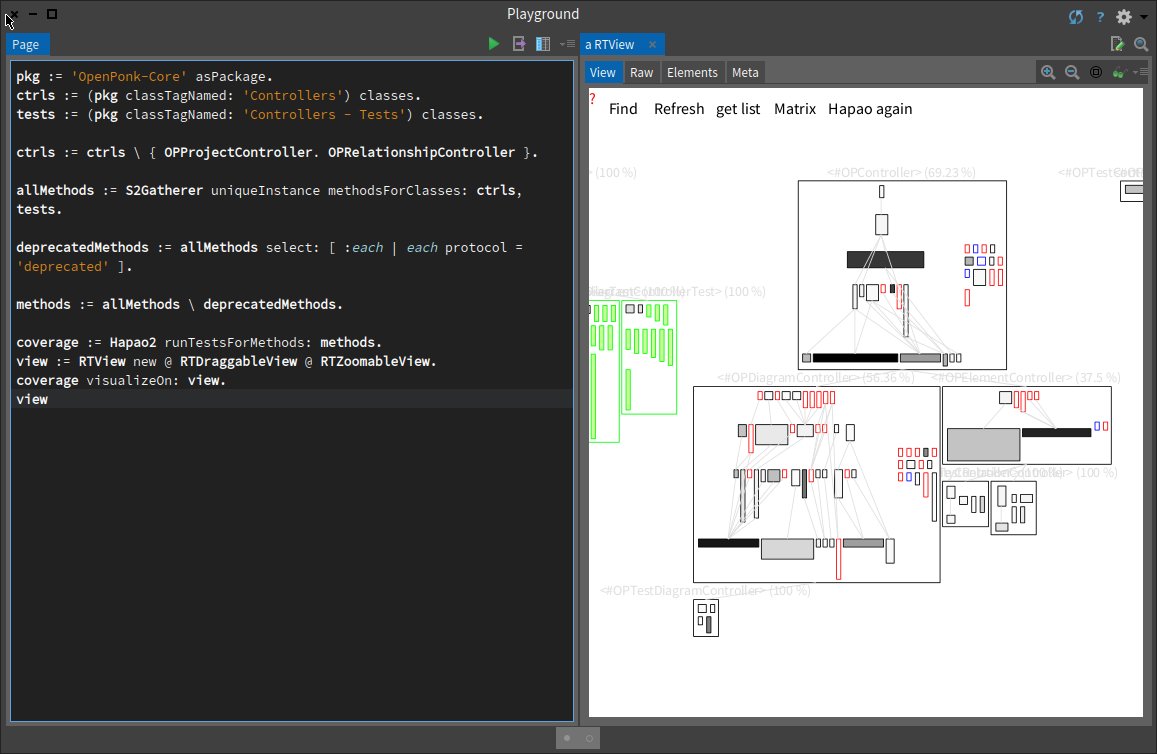Click the OPController class box label
Screen dimensions: 1157x754
click(x=901, y=173)
